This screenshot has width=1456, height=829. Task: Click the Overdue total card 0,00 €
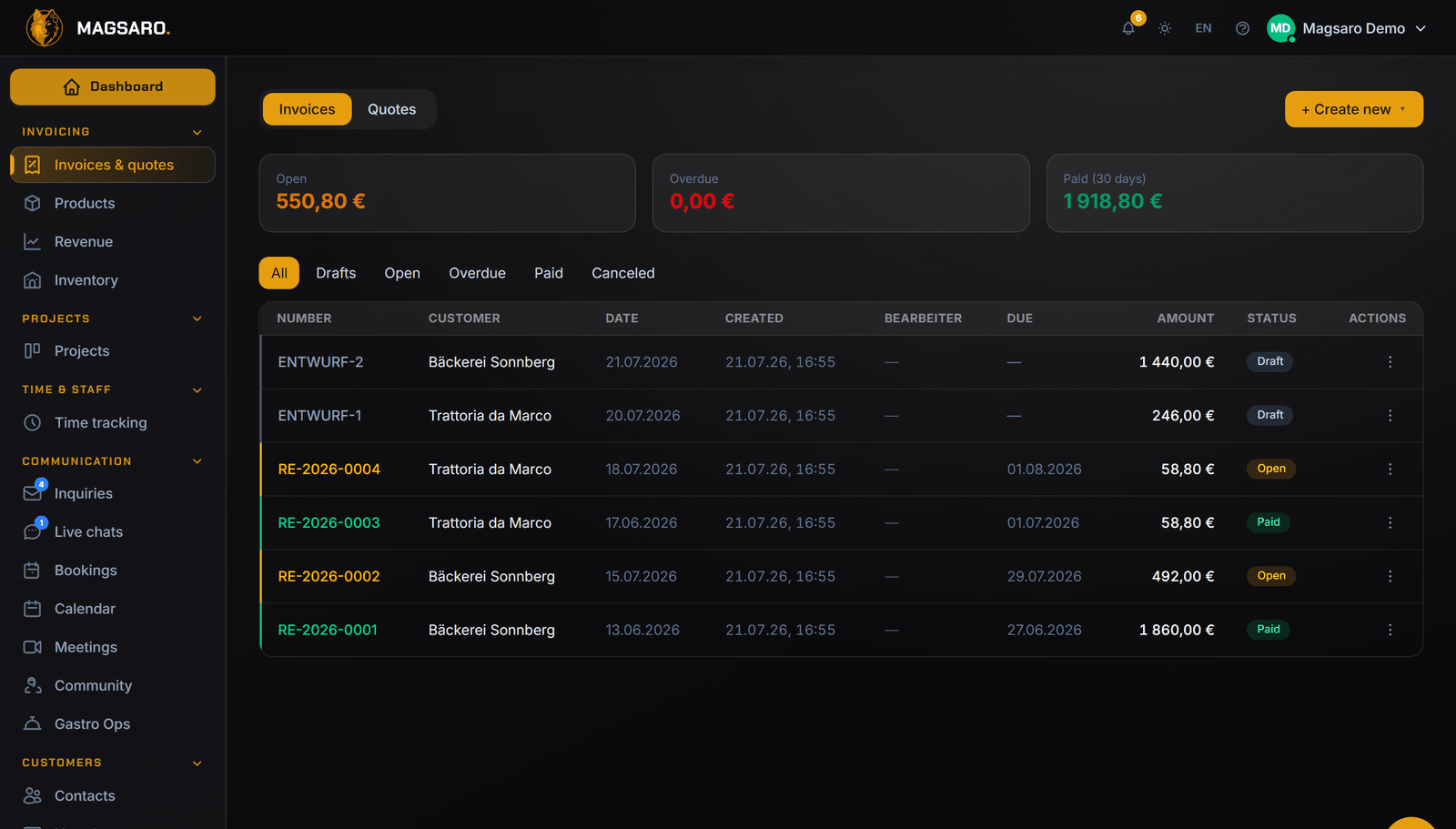tap(841, 193)
